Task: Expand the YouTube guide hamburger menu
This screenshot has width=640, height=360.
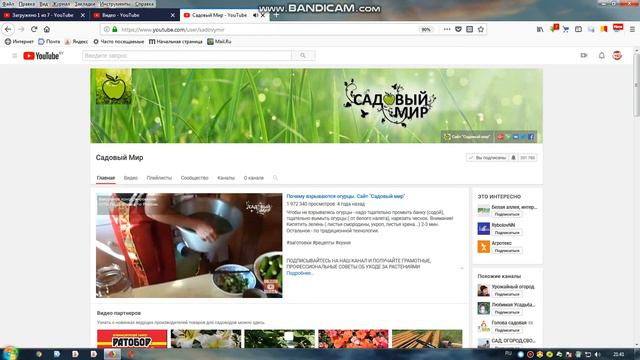Action: [x=15, y=56]
